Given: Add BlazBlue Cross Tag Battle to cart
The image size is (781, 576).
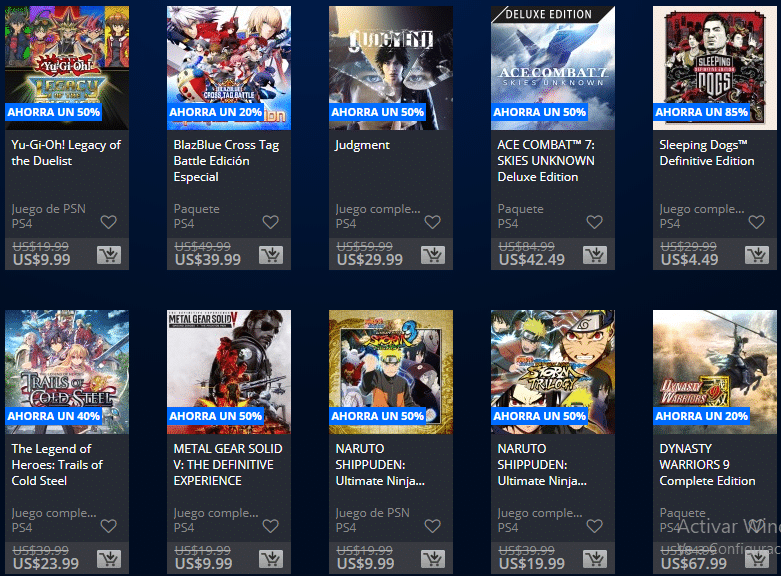Looking at the screenshot, I should pos(271,255).
